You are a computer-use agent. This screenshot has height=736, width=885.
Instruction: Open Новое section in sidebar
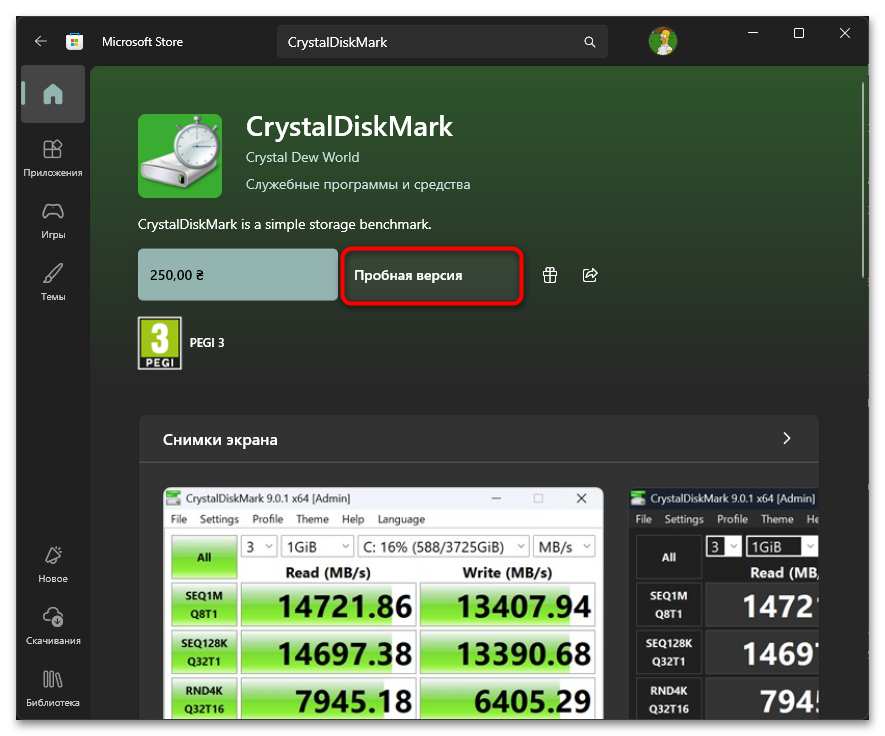pos(53,564)
